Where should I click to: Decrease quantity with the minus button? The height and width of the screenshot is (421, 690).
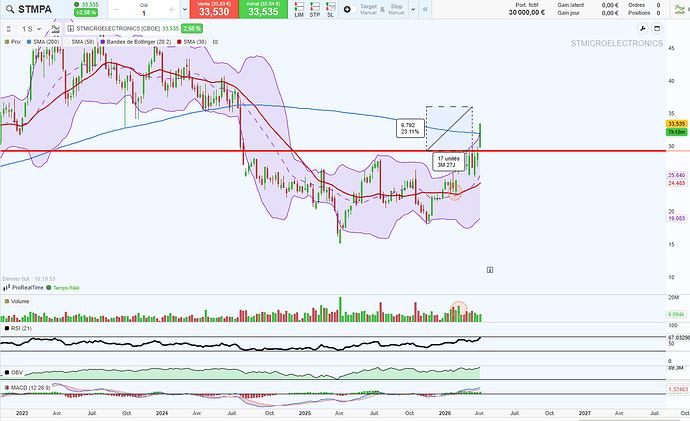pos(117,10)
